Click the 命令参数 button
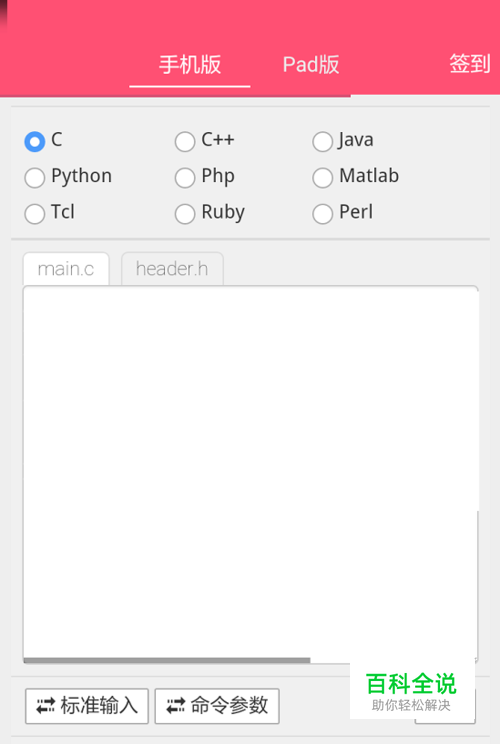The width and height of the screenshot is (500, 744). tap(217, 706)
